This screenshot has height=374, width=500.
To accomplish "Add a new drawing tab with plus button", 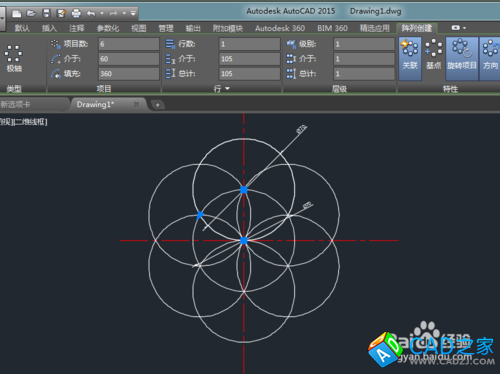I will coord(157,105).
